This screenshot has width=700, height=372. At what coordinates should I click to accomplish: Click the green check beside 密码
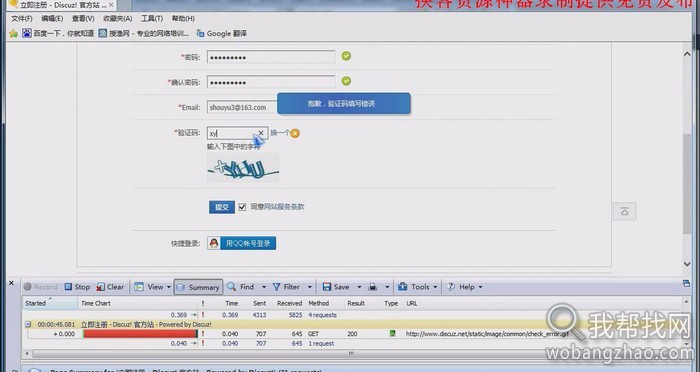click(346, 56)
